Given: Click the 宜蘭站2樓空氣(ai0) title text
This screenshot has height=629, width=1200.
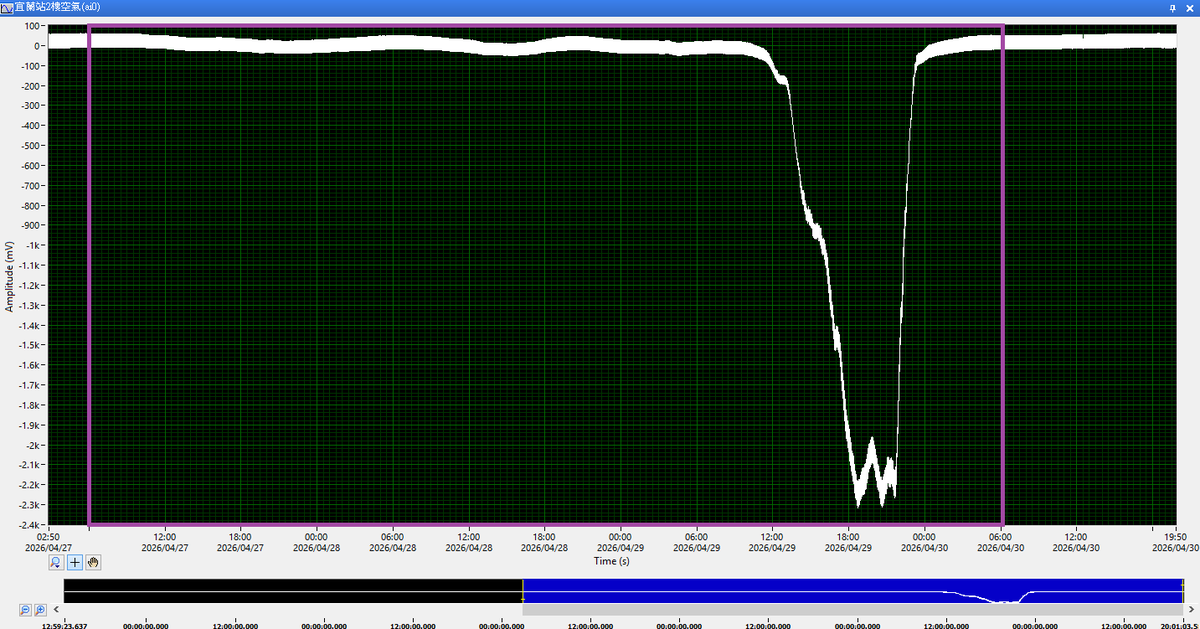Looking at the screenshot, I should (57, 6).
